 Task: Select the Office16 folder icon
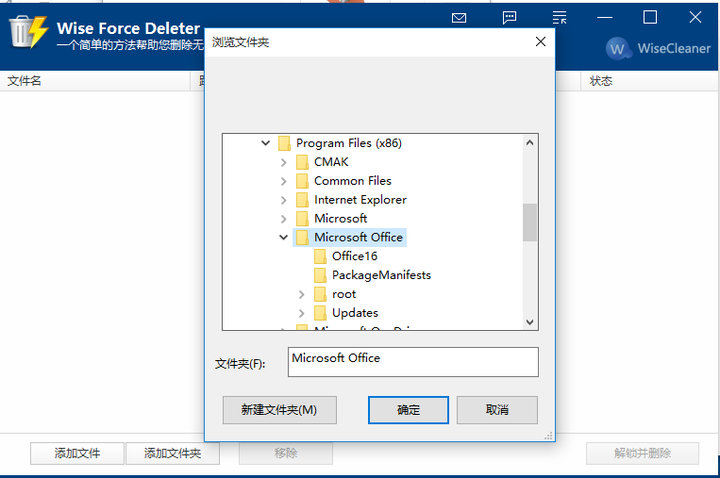coord(320,256)
